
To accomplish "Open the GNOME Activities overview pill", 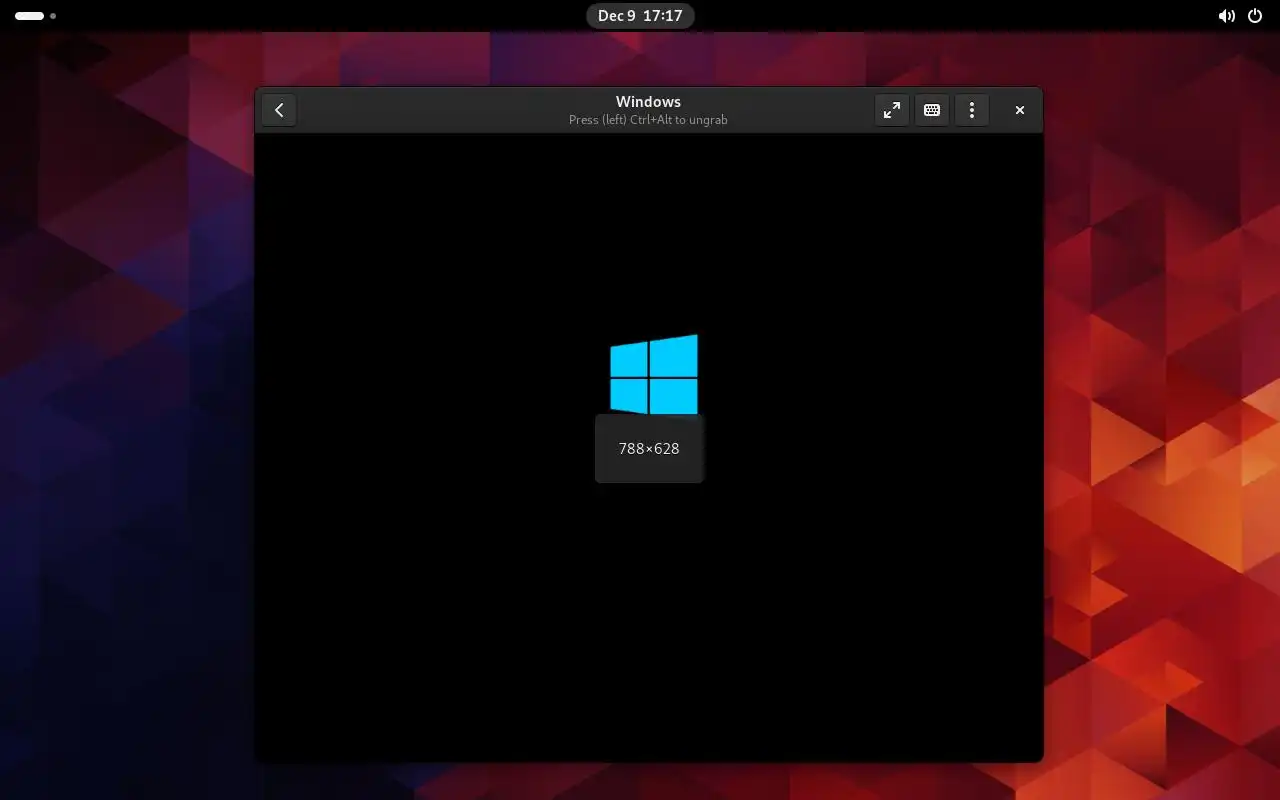I will coord(36,16).
